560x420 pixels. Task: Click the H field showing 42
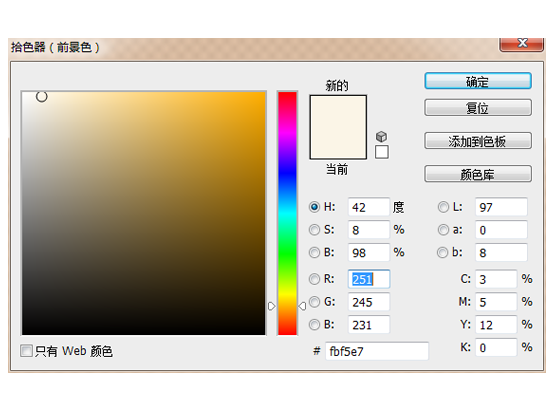coord(369,207)
